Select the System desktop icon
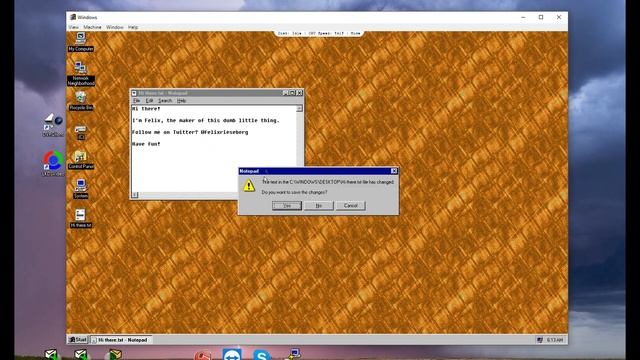This screenshot has width=640, height=360. pyautogui.click(x=81, y=189)
